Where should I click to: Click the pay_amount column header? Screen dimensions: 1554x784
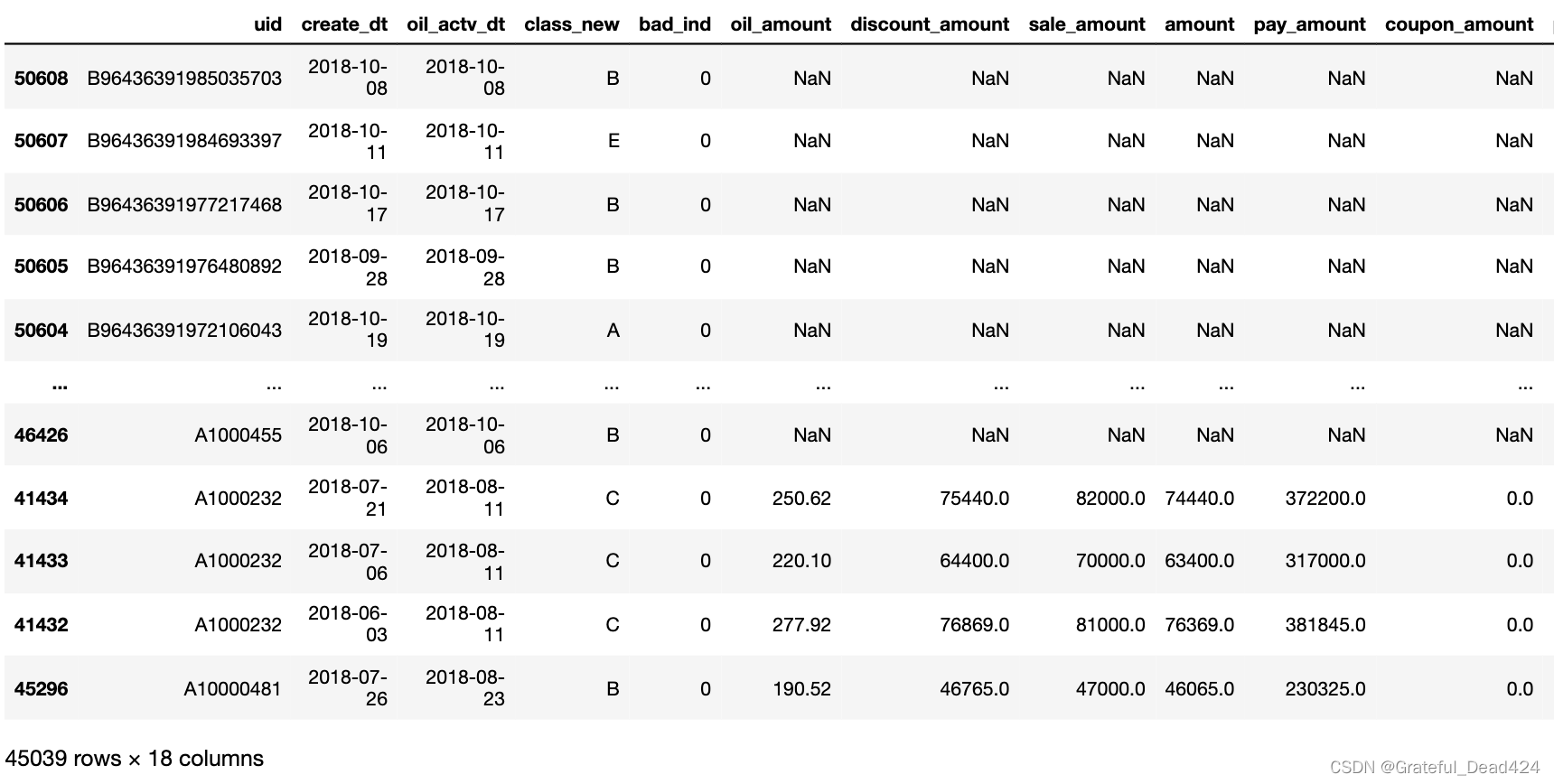click(1309, 24)
